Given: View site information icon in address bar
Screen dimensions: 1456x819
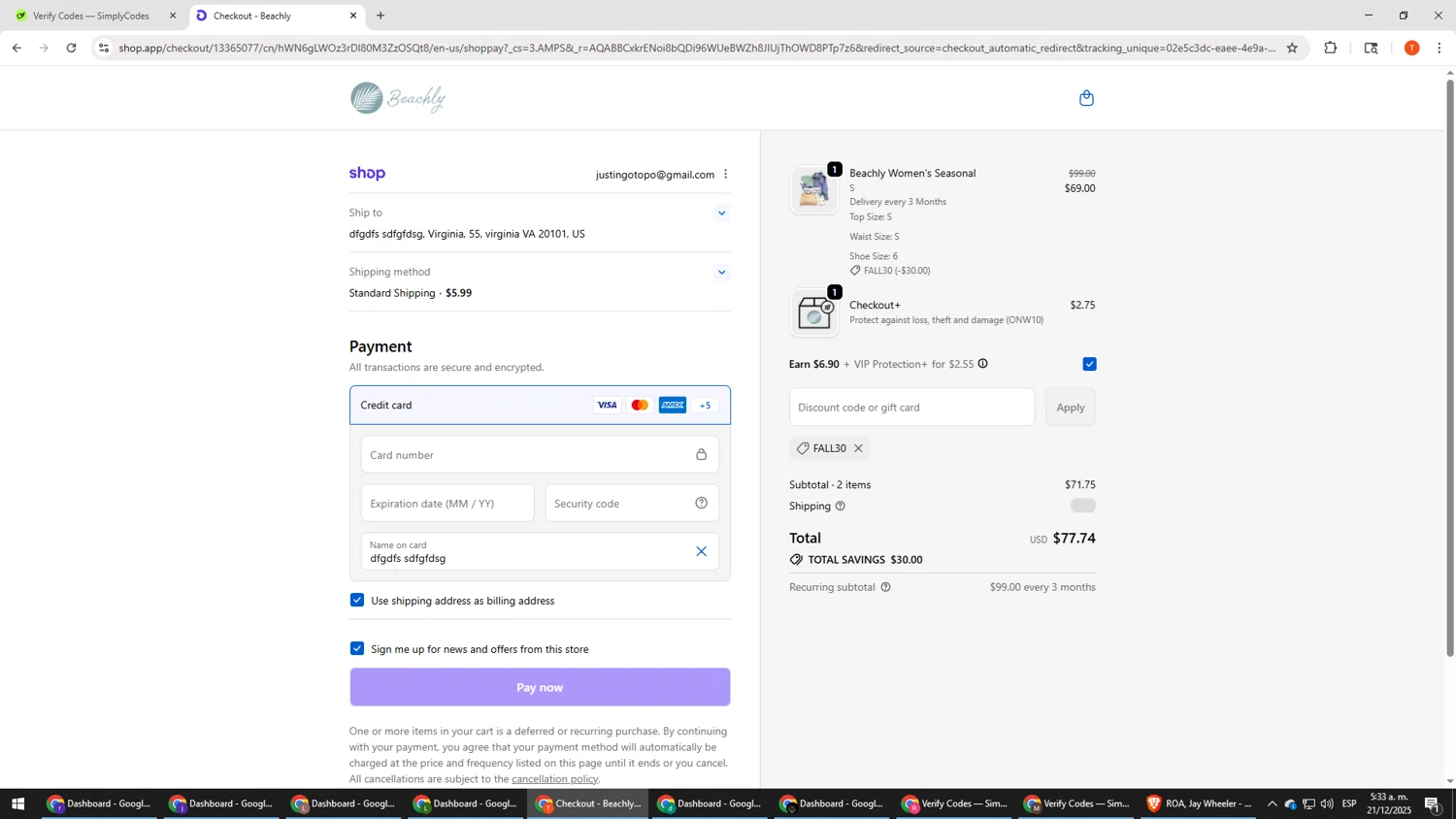Looking at the screenshot, I should pyautogui.click(x=105, y=48).
